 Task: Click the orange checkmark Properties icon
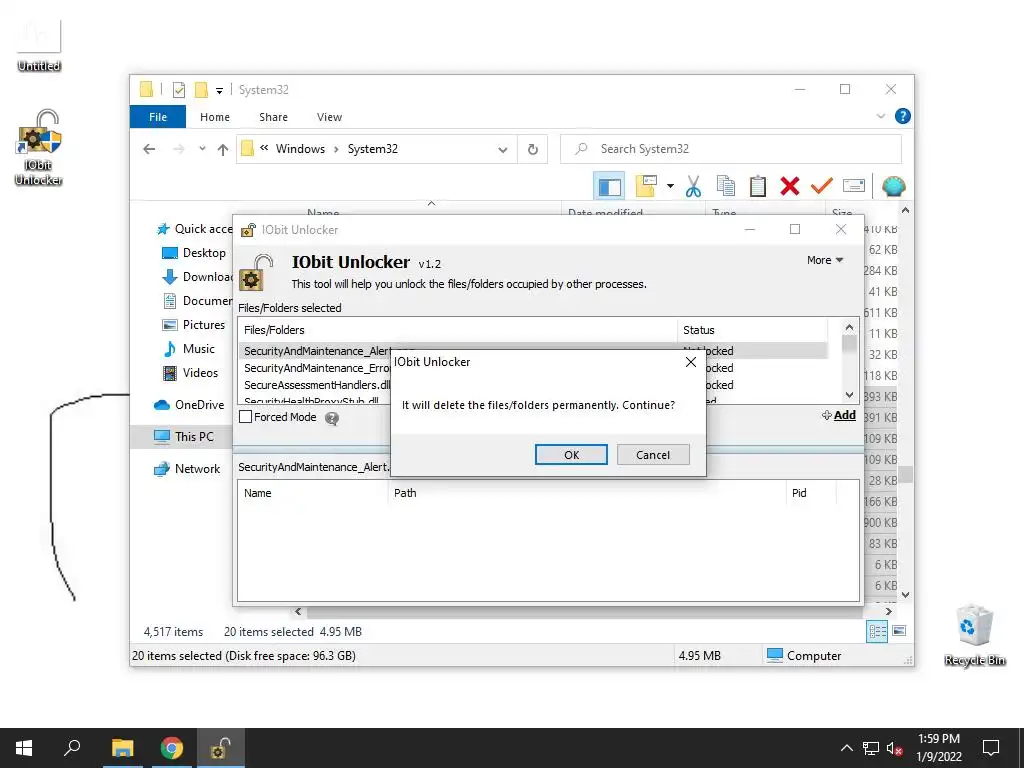coord(822,187)
